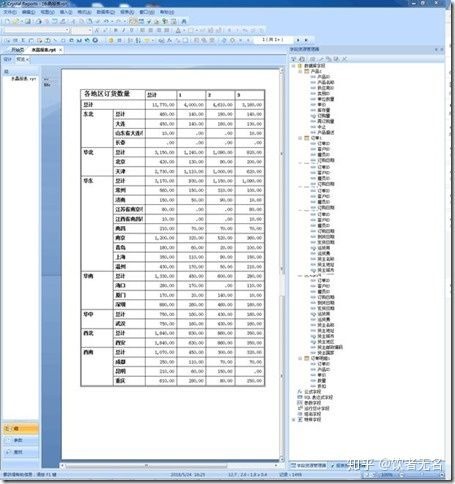Viewport: 455px width, 484px height.
Task: Click the preview horizontal scrollbar
Action: point(170,465)
